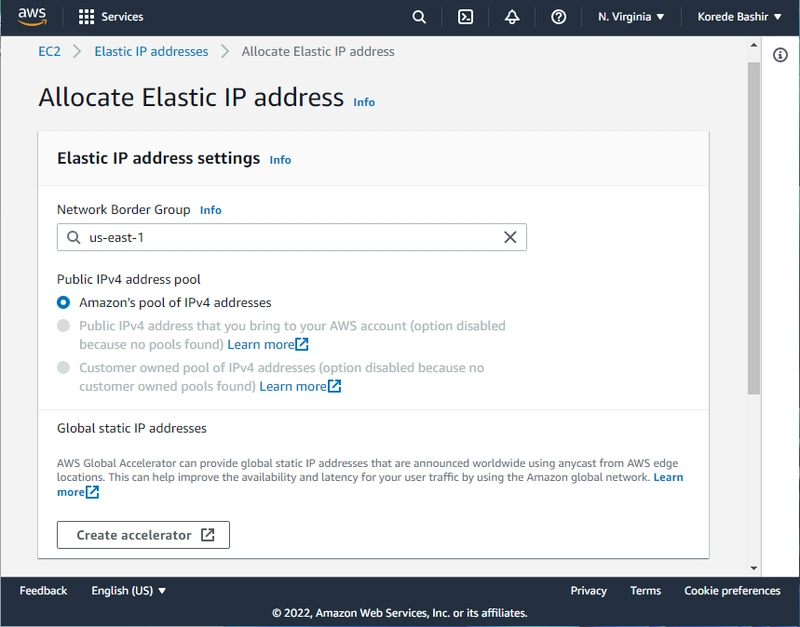Launch the CloudShell terminal icon

(x=465, y=17)
